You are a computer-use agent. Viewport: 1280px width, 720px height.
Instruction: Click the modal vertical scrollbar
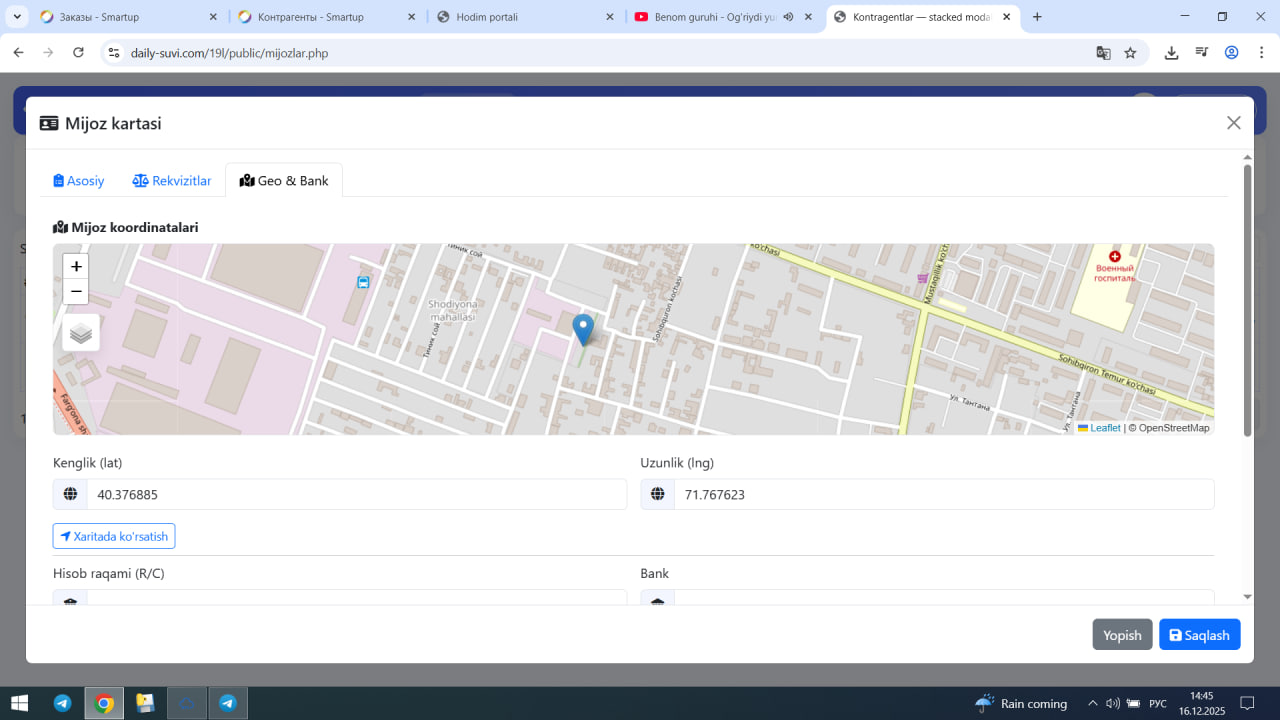pyautogui.click(x=1247, y=300)
